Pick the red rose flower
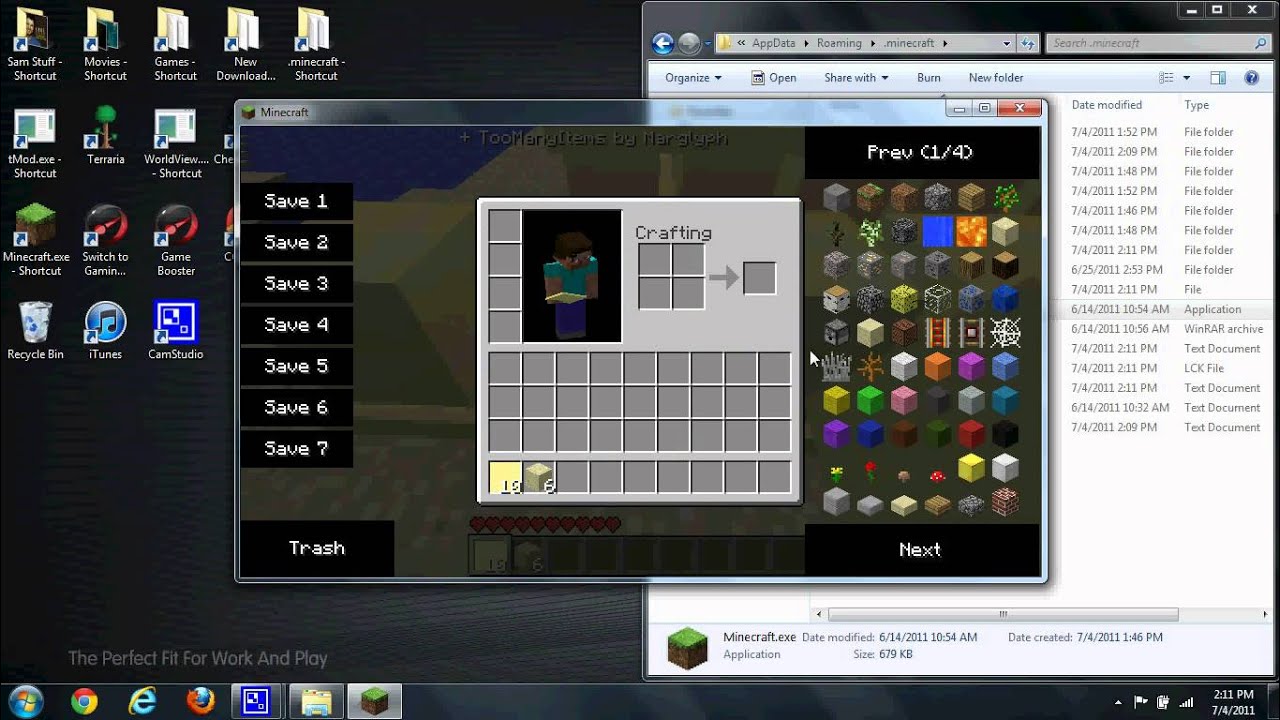 pyautogui.click(x=870, y=470)
